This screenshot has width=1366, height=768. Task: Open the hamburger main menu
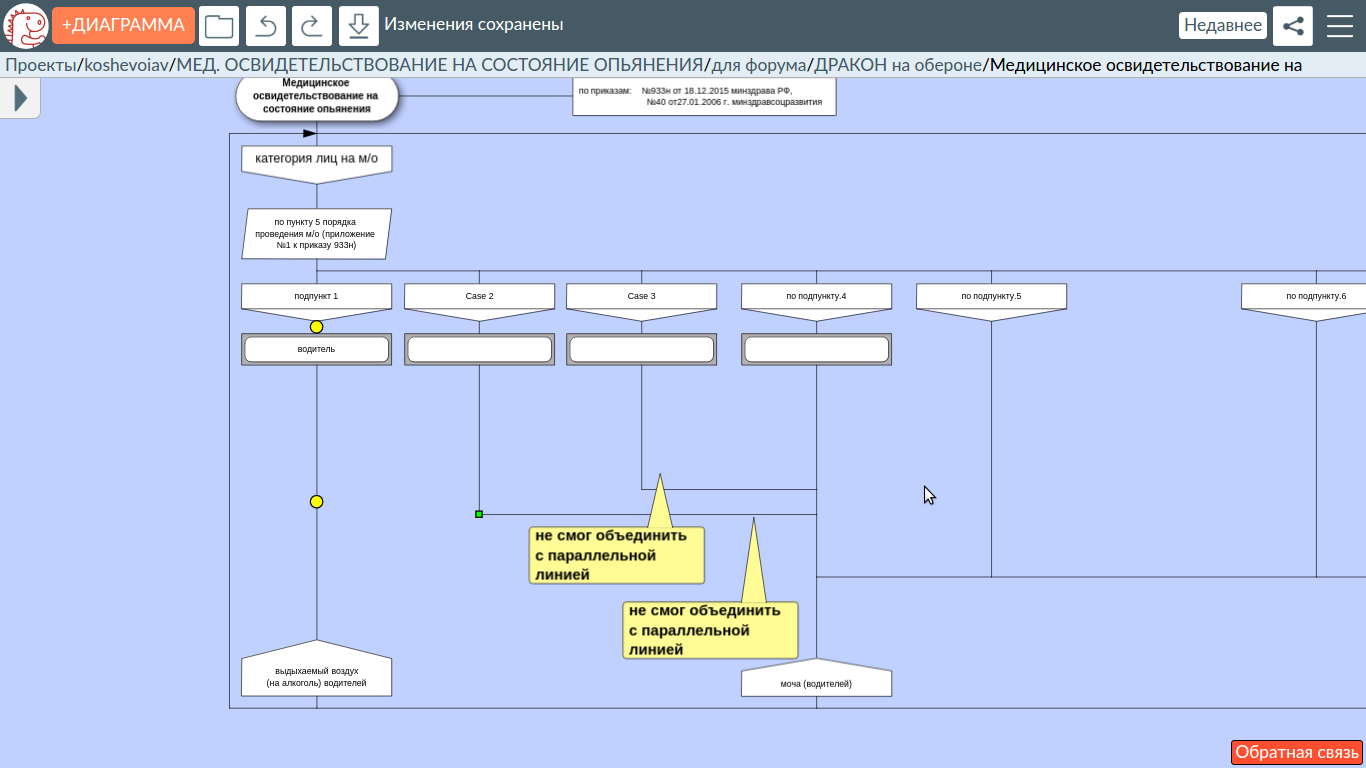pyautogui.click(x=1340, y=26)
